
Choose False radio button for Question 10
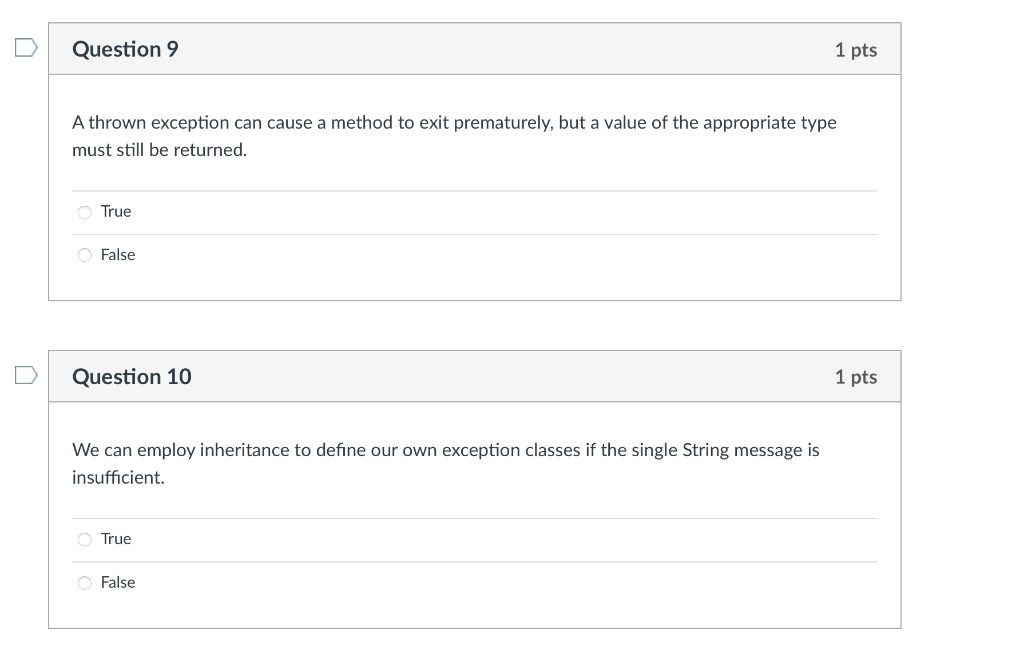[x=85, y=583]
